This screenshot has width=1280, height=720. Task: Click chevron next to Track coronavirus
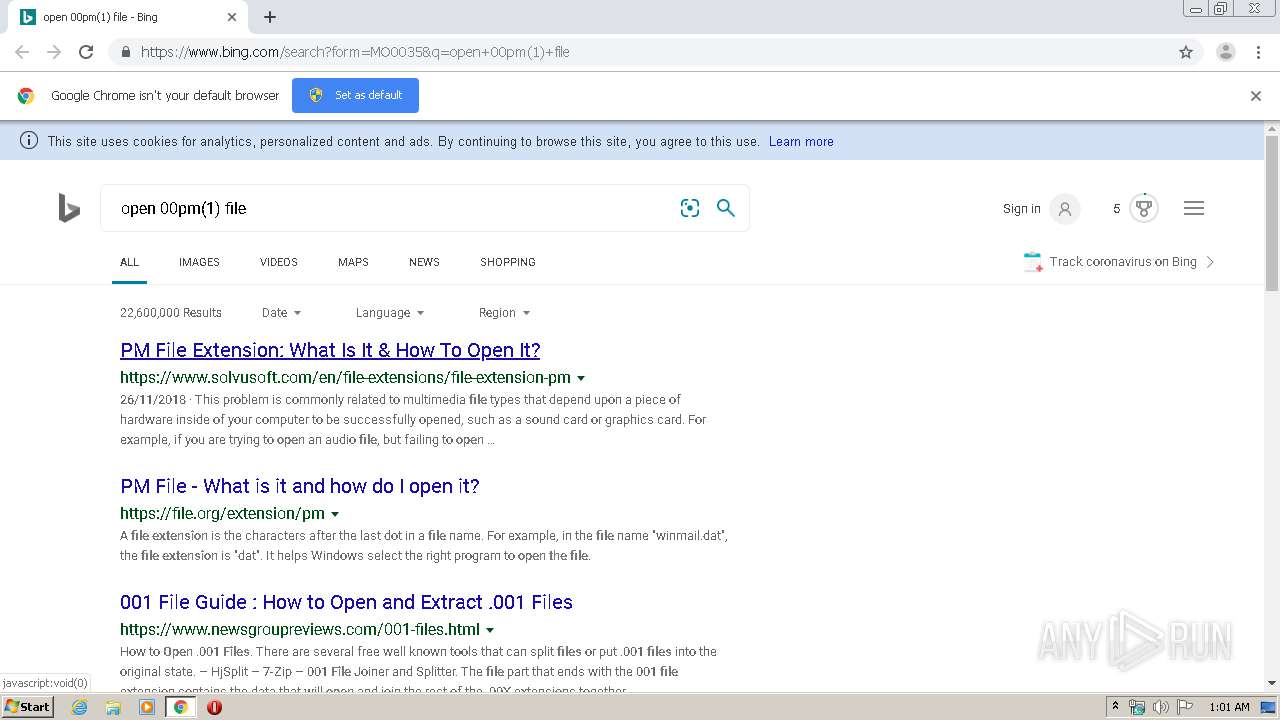pos(1210,262)
